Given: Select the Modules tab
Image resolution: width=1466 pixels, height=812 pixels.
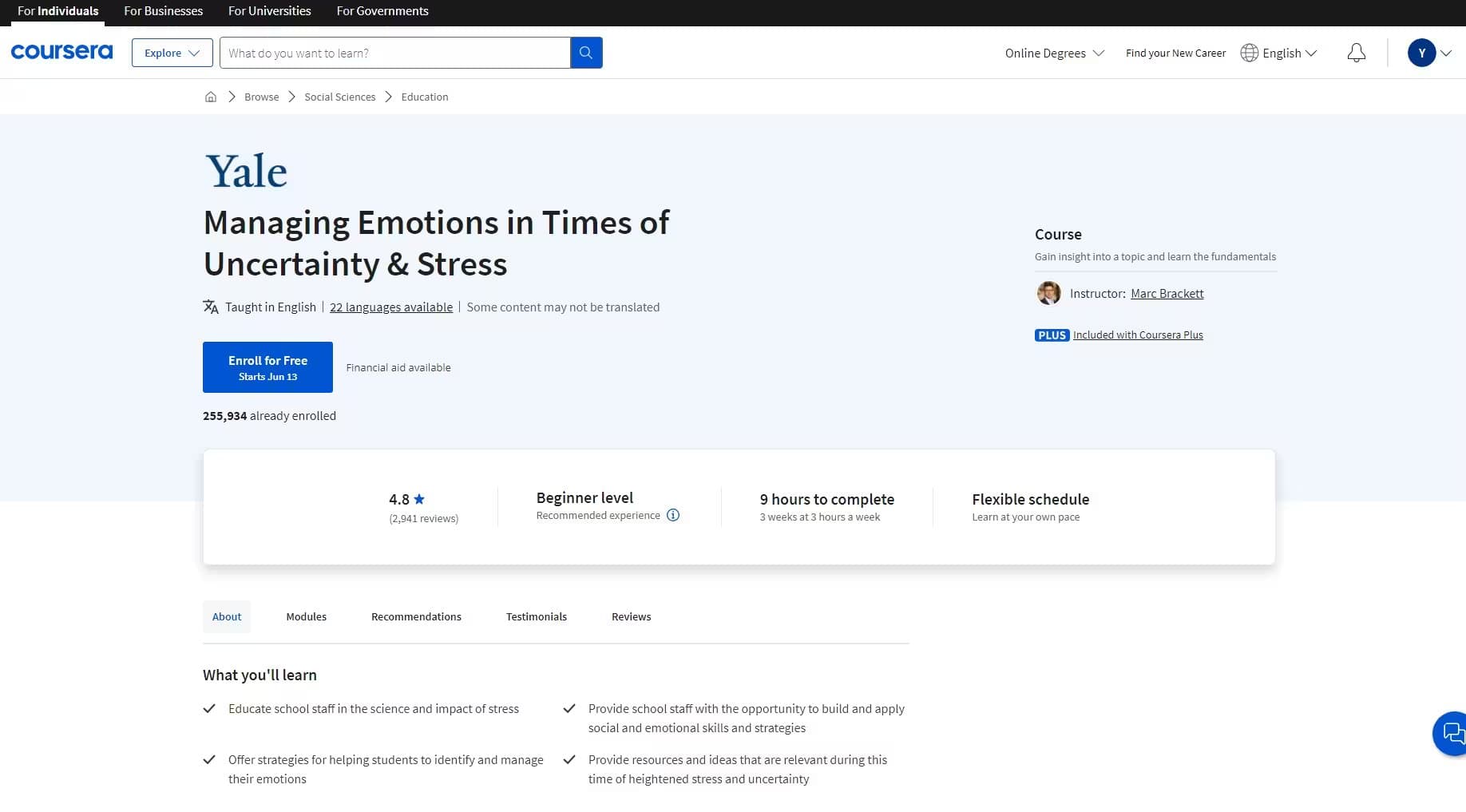Looking at the screenshot, I should click(x=307, y=616).
